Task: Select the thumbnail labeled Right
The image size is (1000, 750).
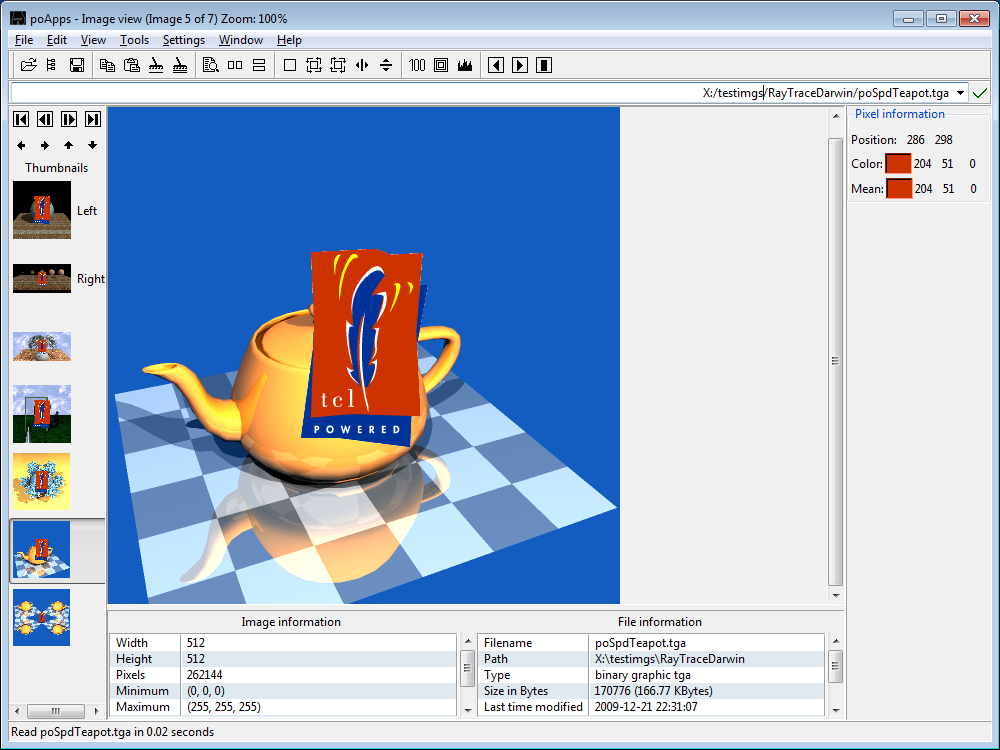Action: point(42,279)
